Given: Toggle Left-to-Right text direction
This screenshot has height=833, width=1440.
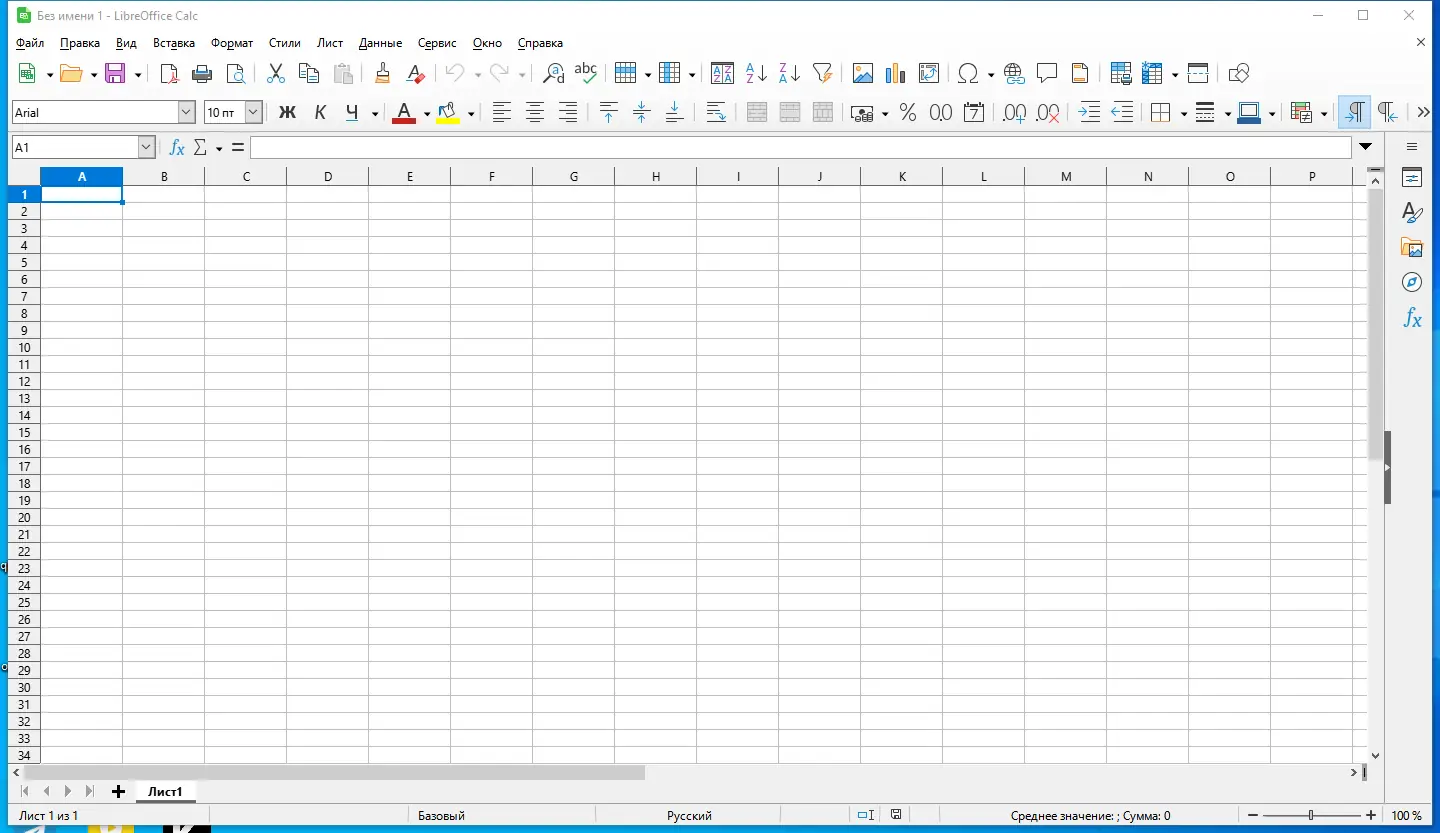Looking at the screenshot, I should [x=1355, y=113].
